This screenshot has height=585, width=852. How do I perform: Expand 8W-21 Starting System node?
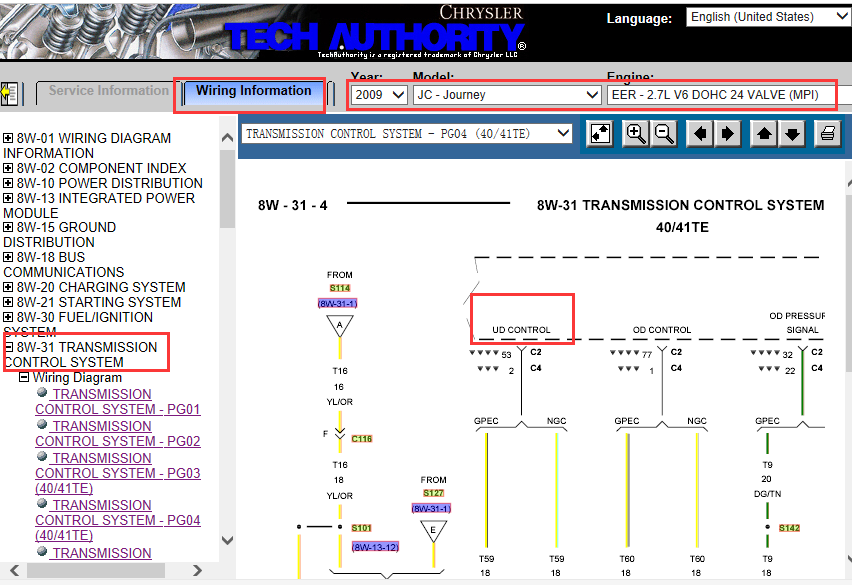(8, 302)
